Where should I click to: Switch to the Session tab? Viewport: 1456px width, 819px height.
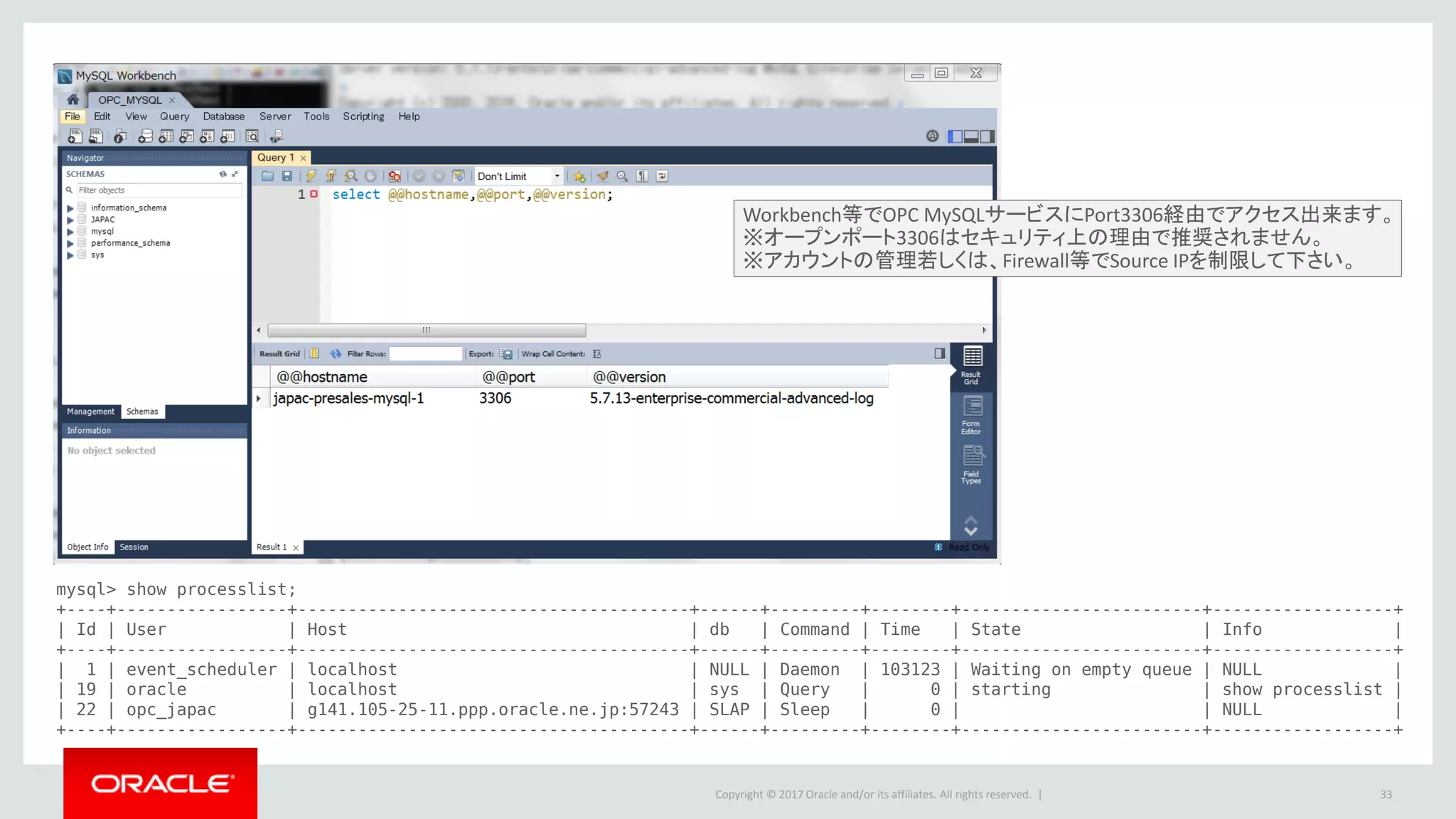click(x=134, y=547)
